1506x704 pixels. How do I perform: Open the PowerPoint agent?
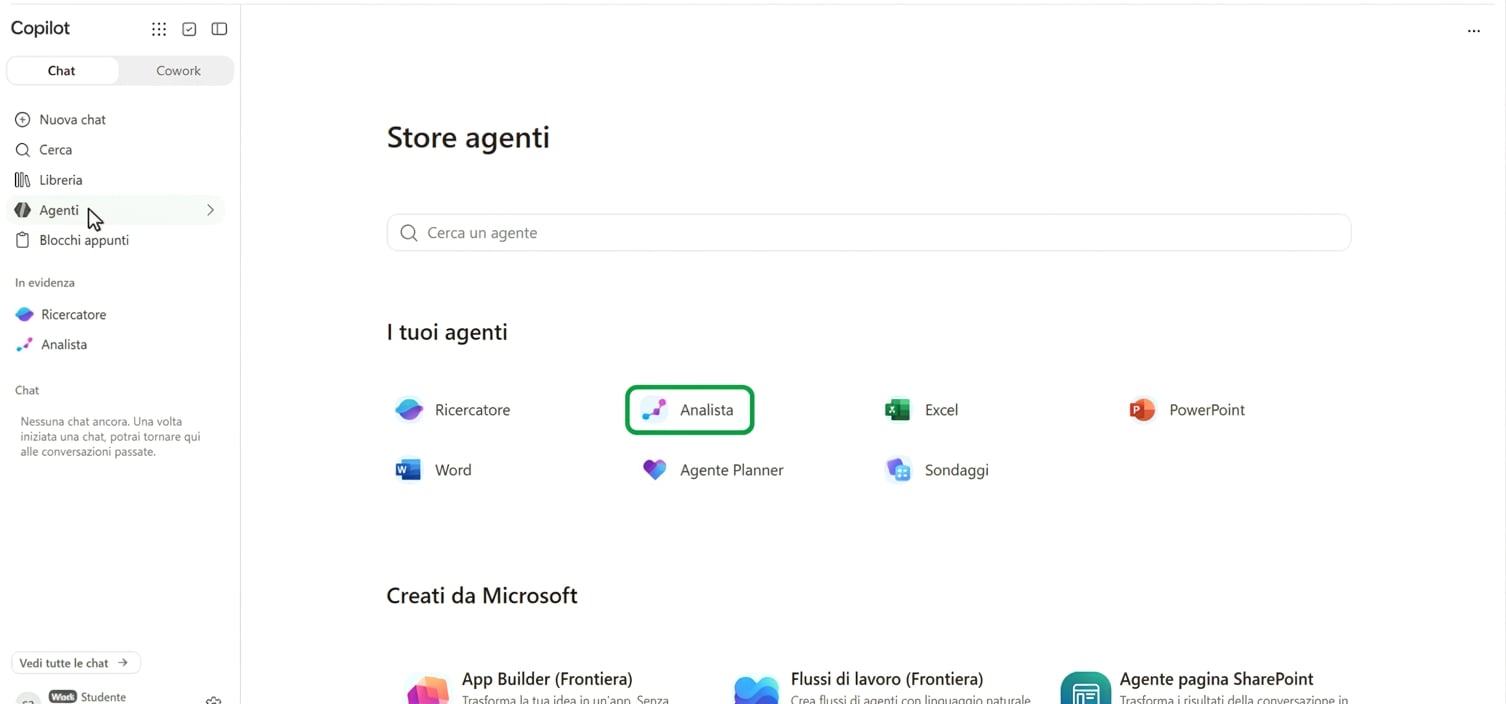pyautogui.click(x=1187, y=410)
